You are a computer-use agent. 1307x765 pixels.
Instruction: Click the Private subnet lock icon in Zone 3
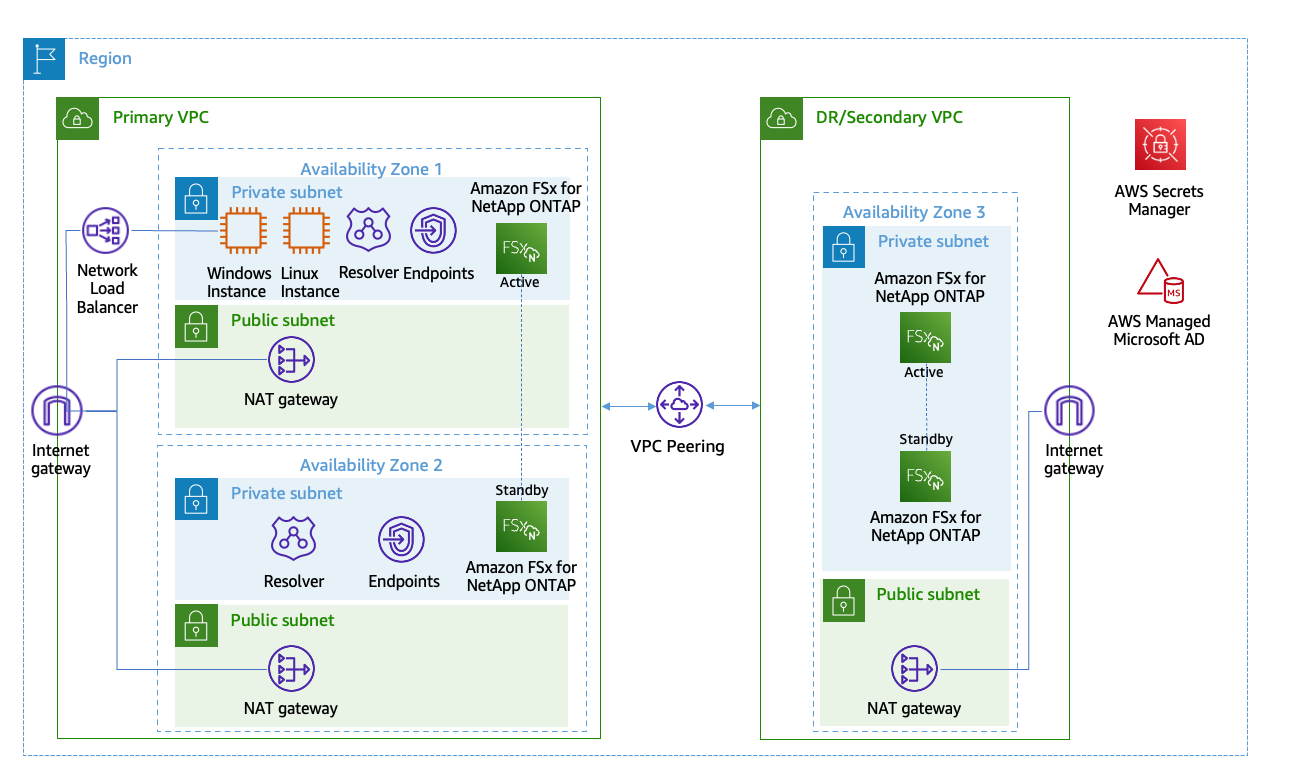click(843, 247)
